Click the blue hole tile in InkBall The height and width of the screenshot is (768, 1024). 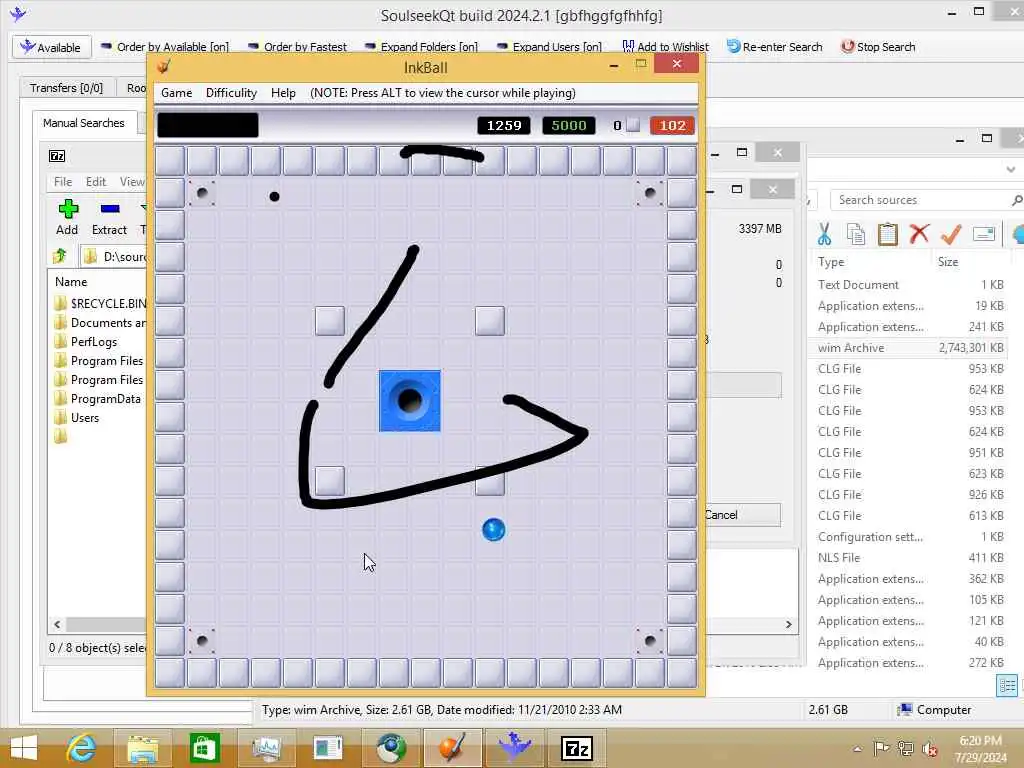(x=410, y=401)
